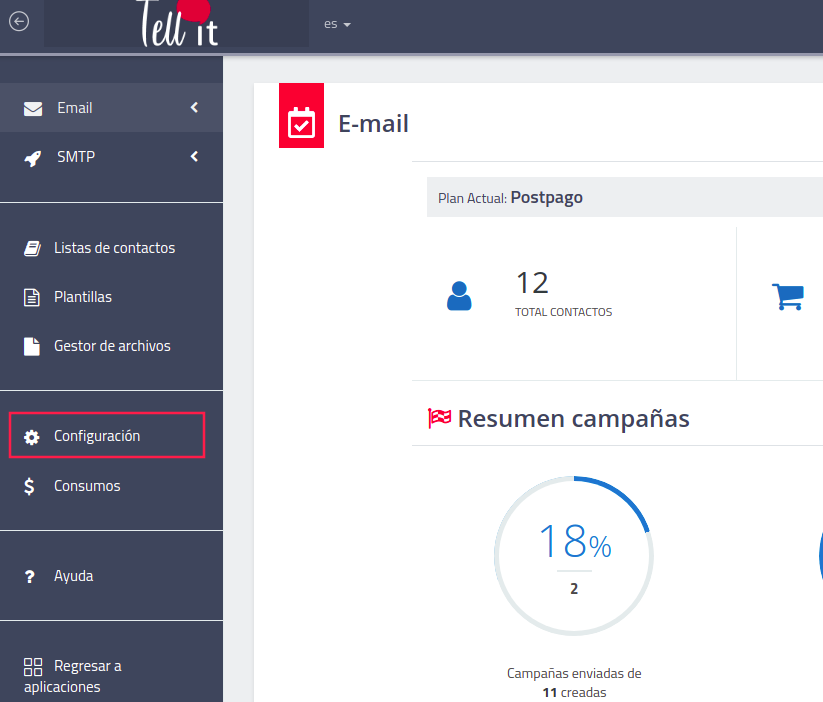Image resolution: width=823 pixels, height=702 pixels.
Task: Open the Email menu item
Action: click(x=111, y=108)
